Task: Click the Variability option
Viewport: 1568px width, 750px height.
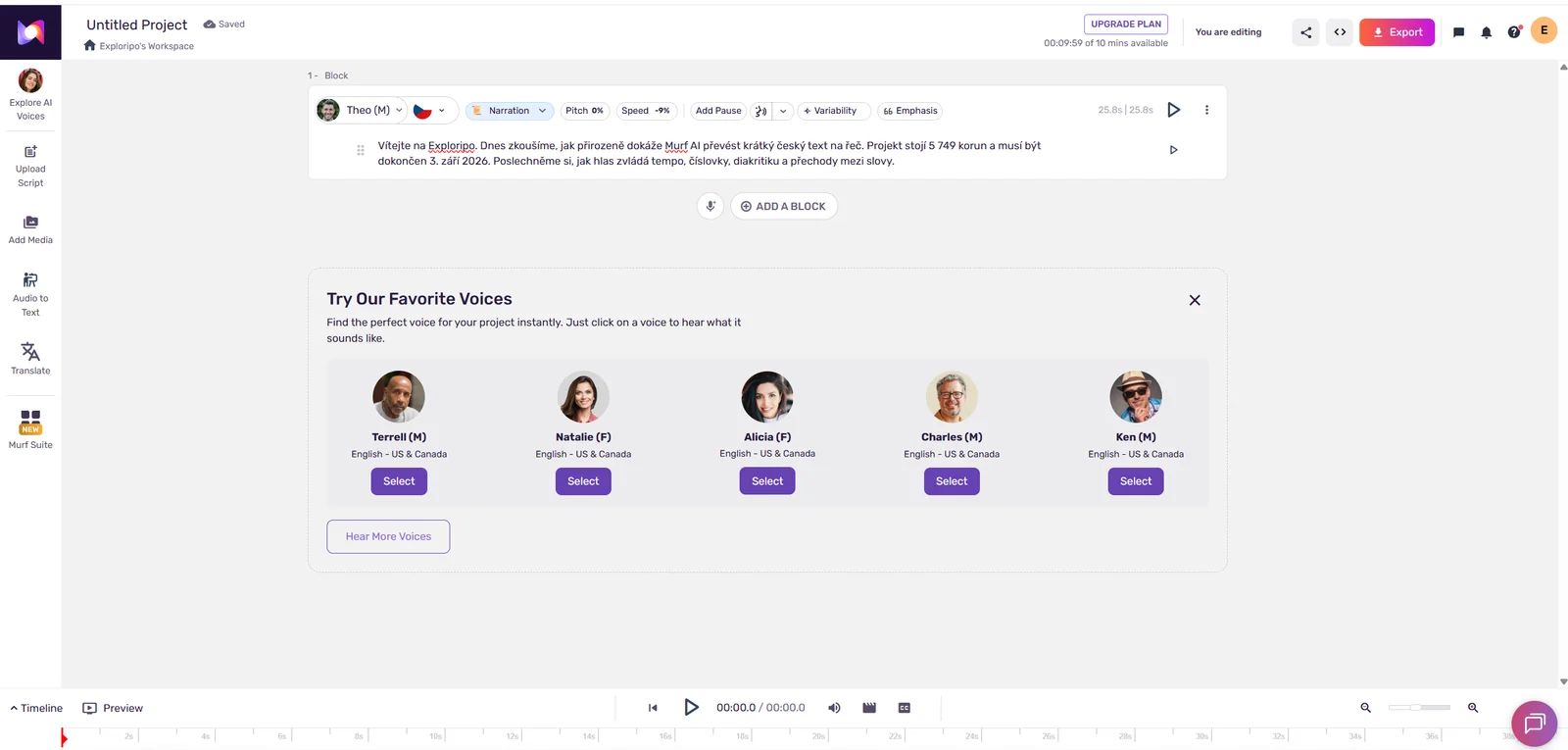Action: pyautogui.click(x=834, y=111)
